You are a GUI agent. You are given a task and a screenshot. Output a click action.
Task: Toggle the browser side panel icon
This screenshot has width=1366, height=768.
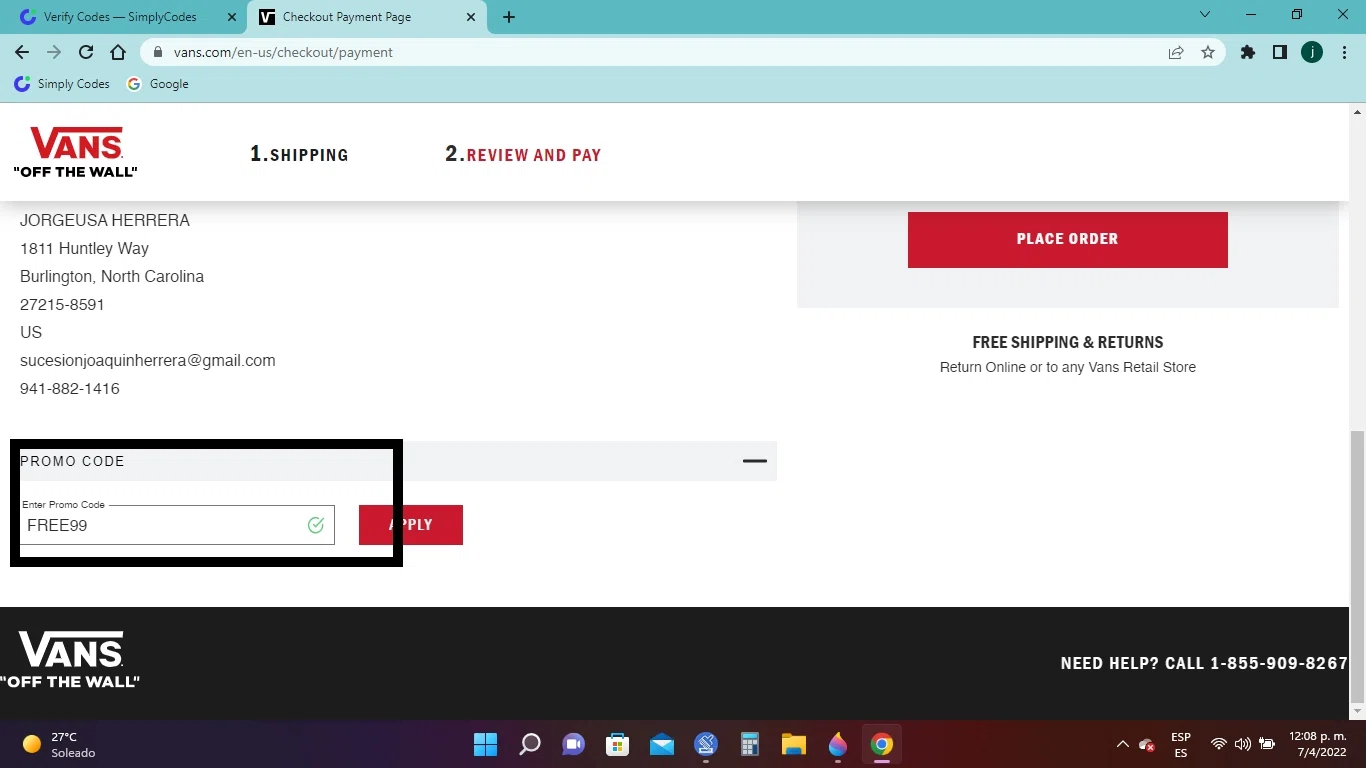point(1280,52)
